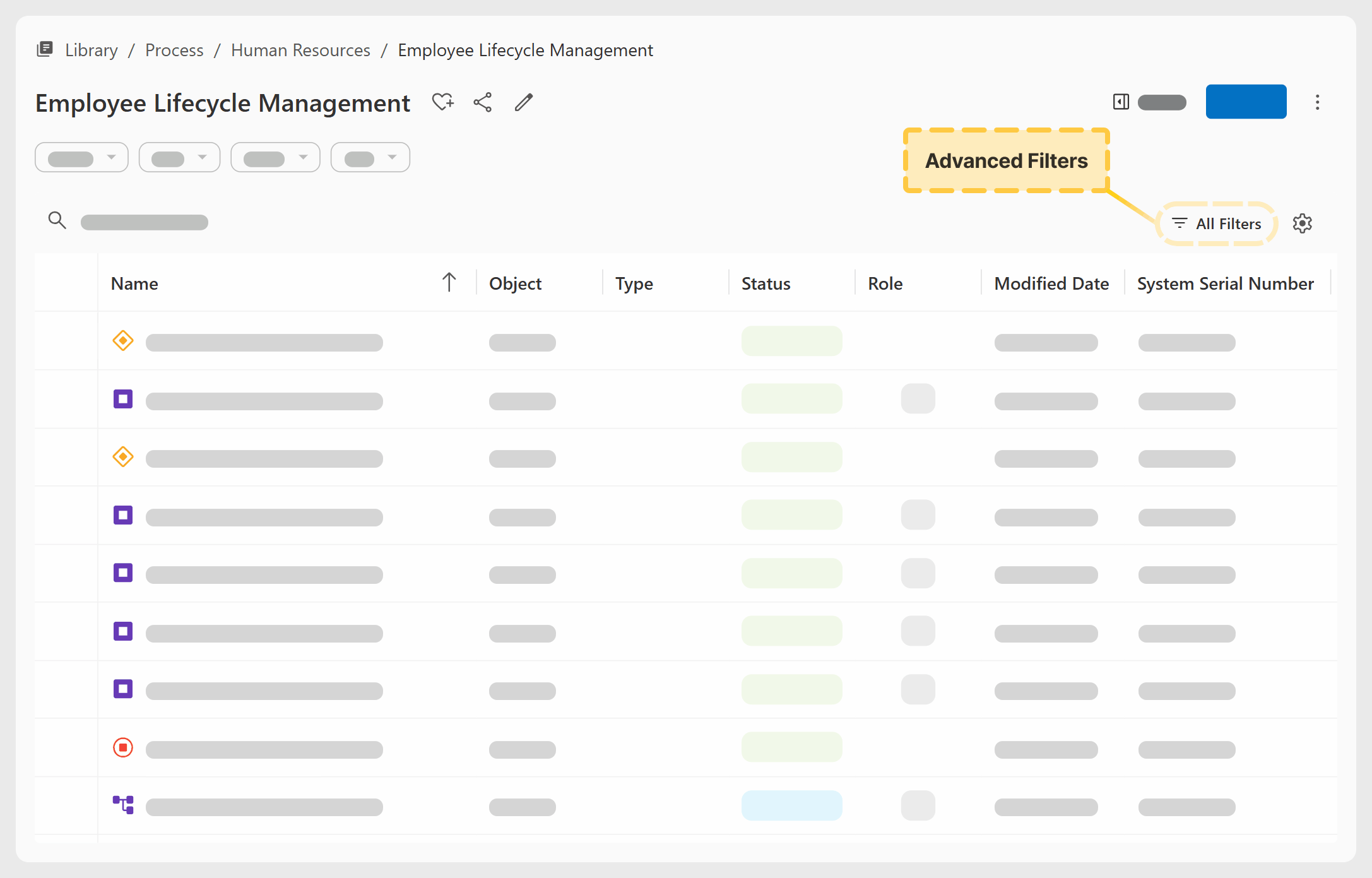Screen dimensions: 1372x878
Task: Toggle Name column sort arrow
Action: point(449,282)
